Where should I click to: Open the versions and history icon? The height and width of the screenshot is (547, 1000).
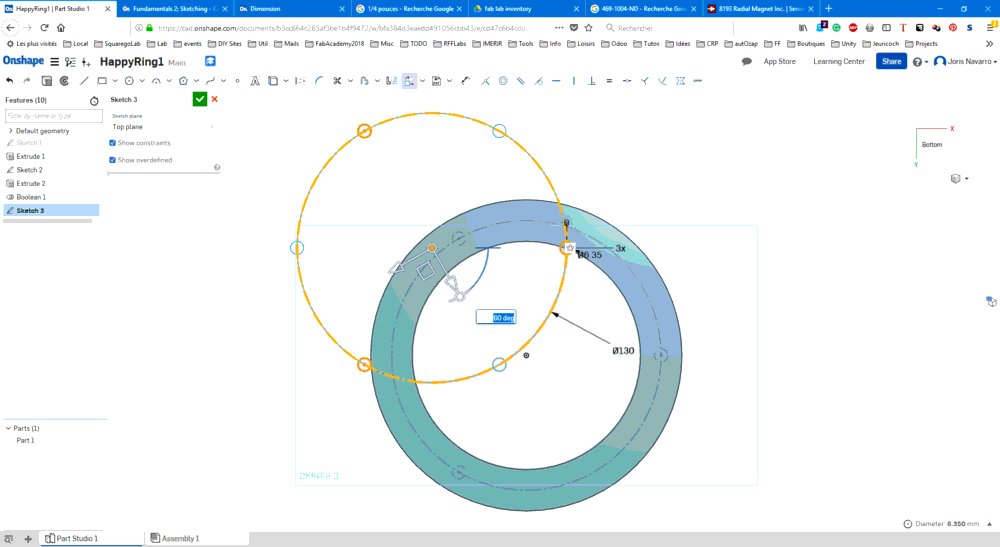pyautogui.click(x=70, y=62)
